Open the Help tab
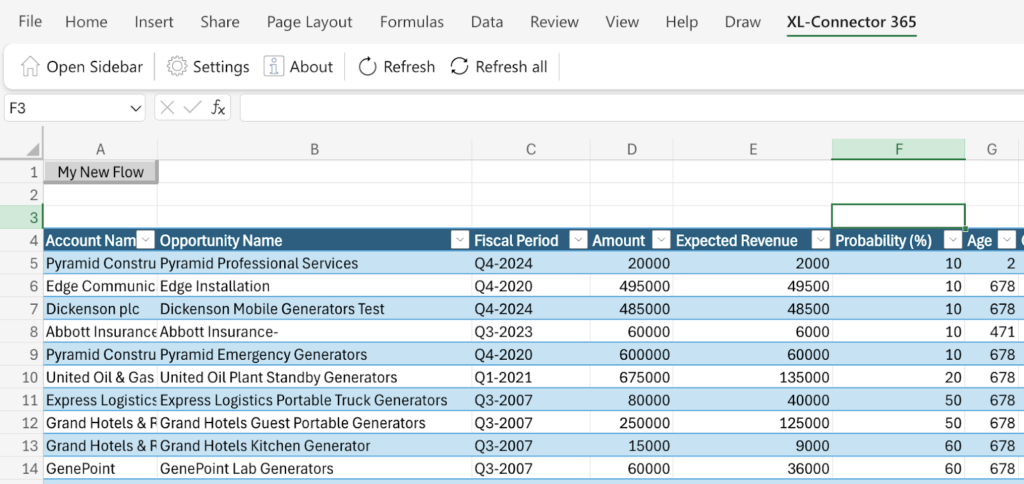 (682, 22)
